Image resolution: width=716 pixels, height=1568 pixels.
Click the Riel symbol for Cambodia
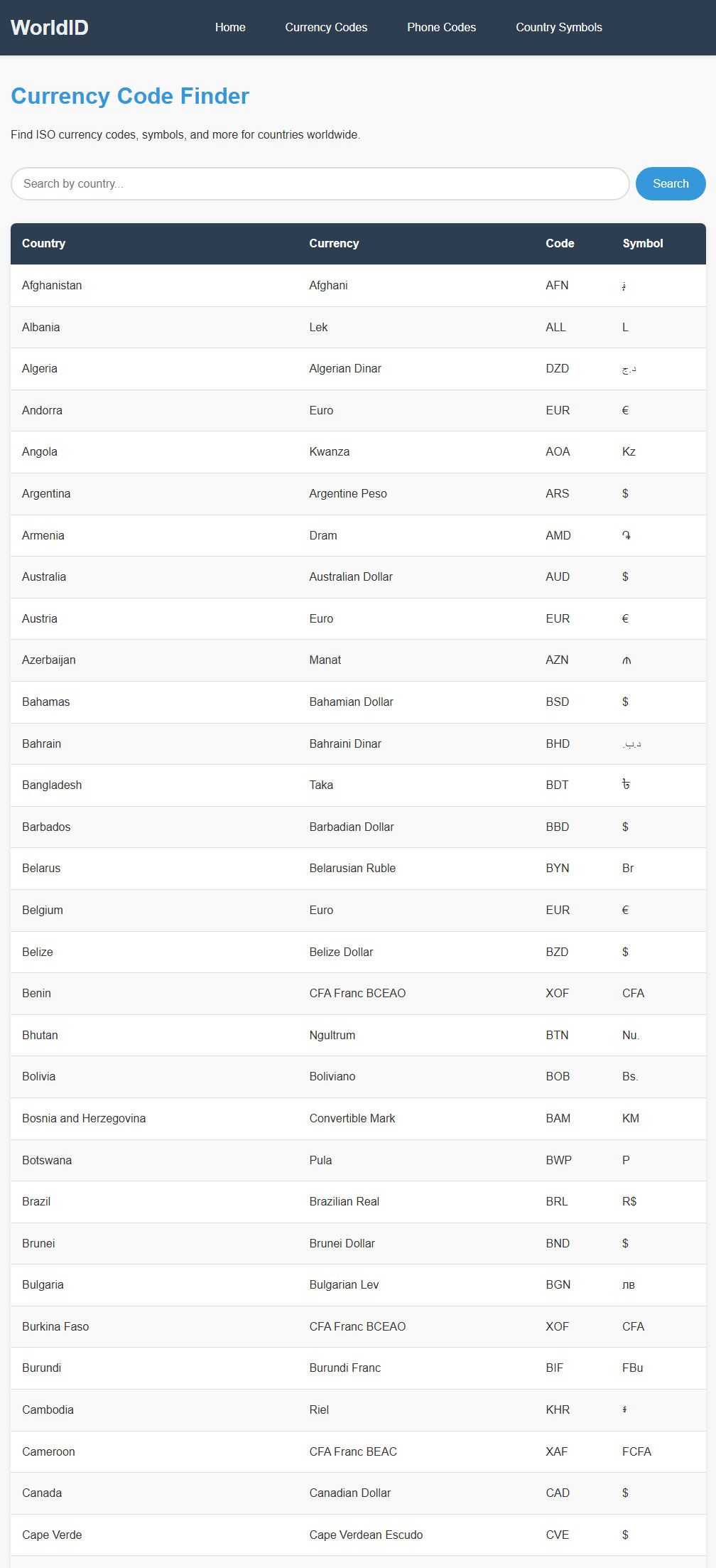[624, 1409]
